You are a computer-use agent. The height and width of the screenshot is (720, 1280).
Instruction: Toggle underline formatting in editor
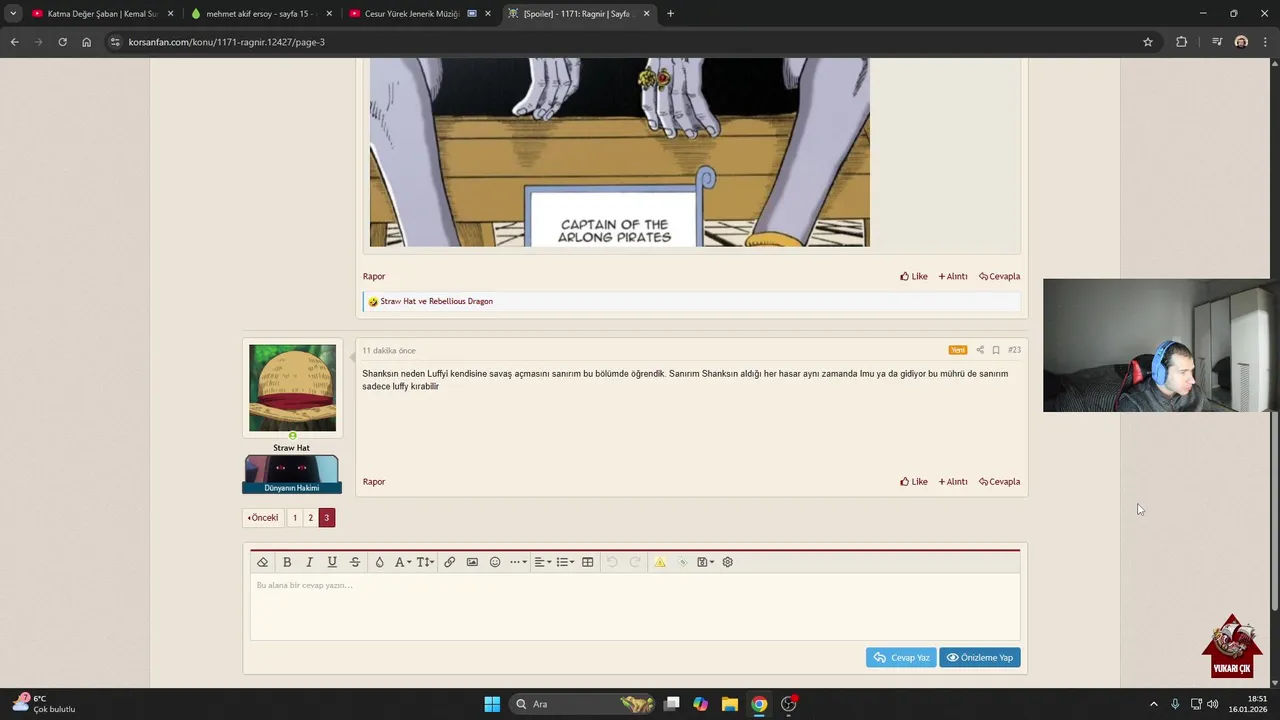(x=332, y=562)
